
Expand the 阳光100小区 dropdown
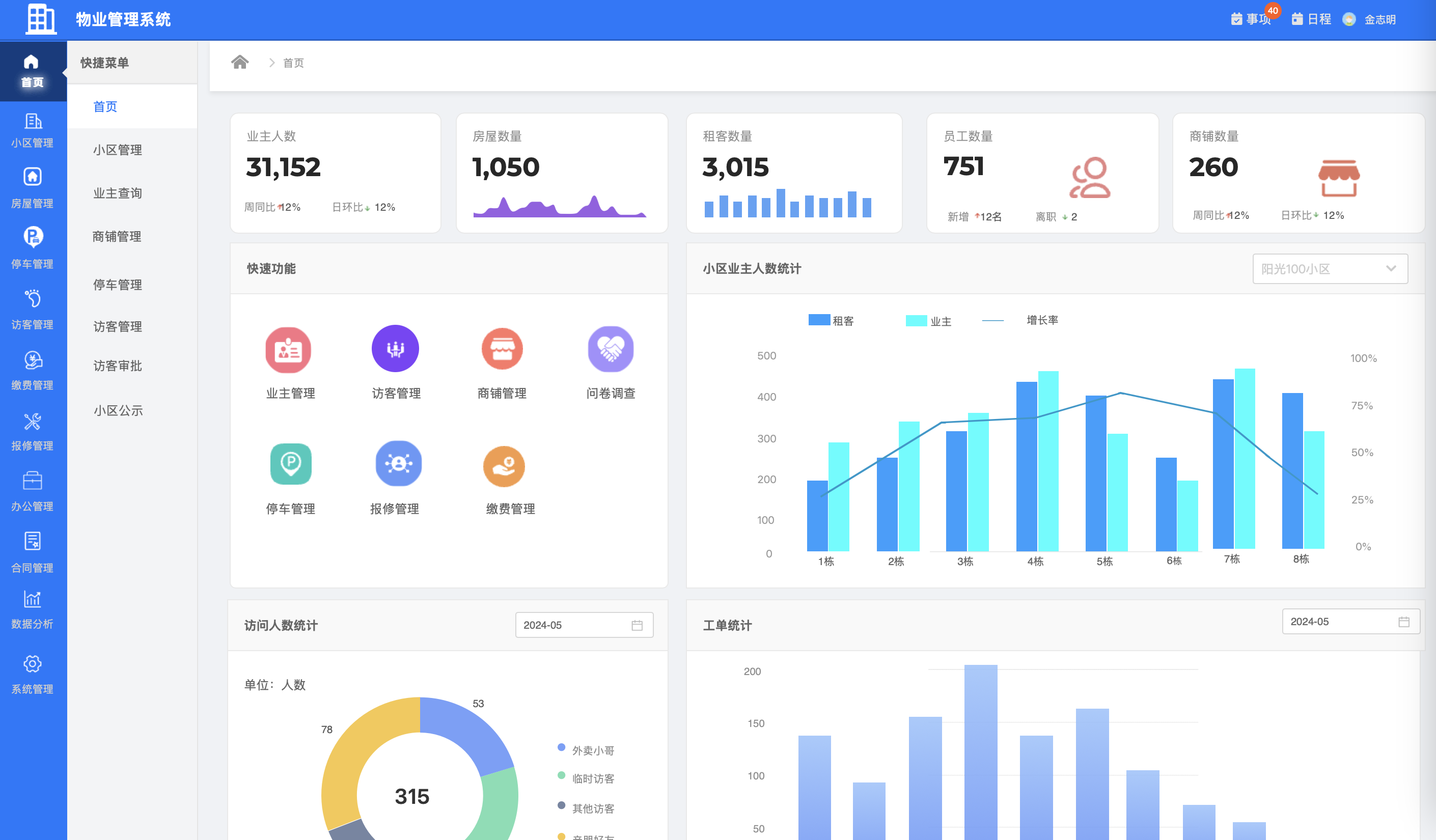1330,269
